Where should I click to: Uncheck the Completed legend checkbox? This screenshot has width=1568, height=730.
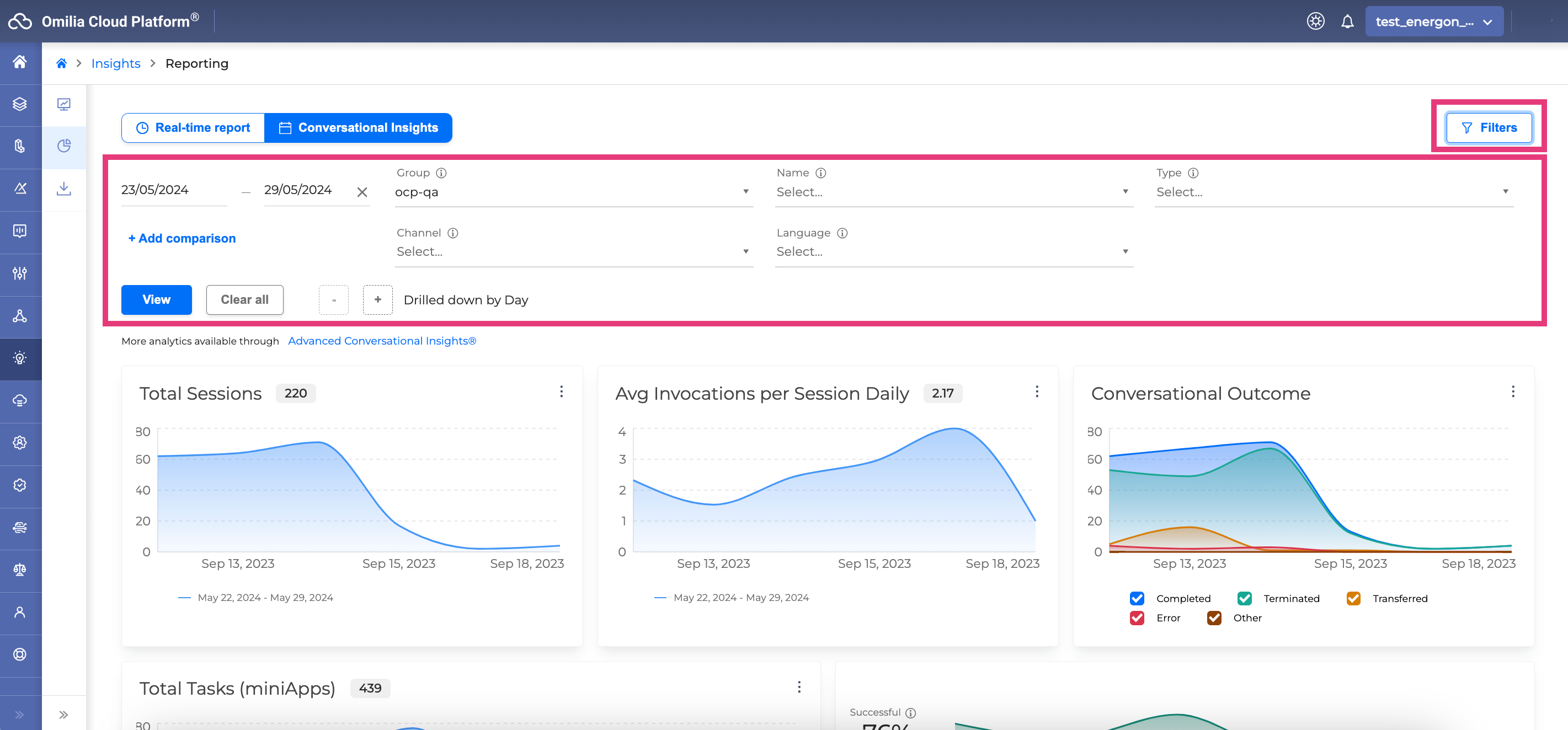[1137, 598]
